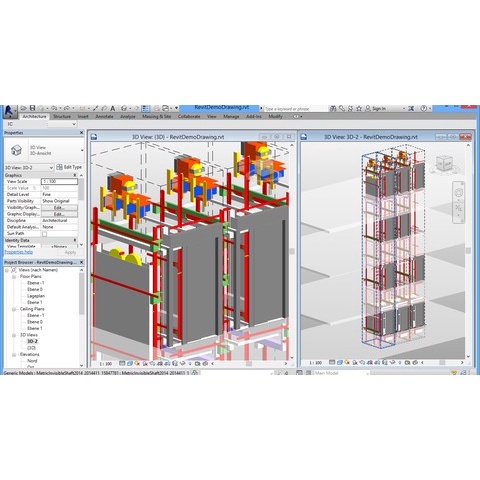
Task: Click the Open file icon in quick access toolbar
Action: point(23,108)
